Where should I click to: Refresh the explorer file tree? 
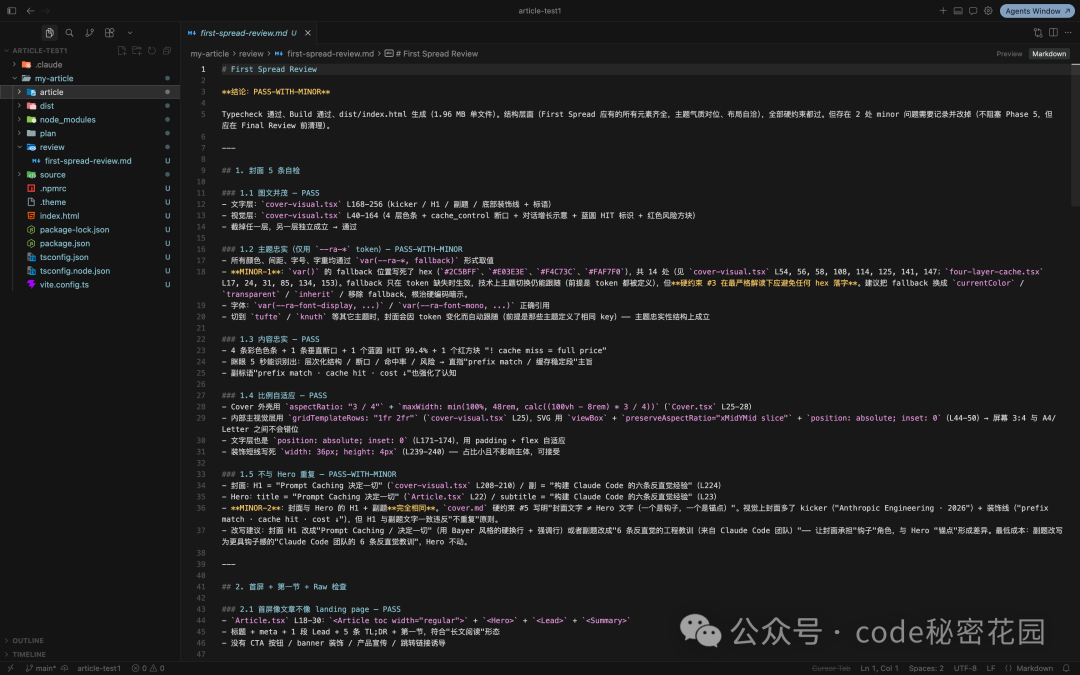pyautogui.click(x=152, y=50)
